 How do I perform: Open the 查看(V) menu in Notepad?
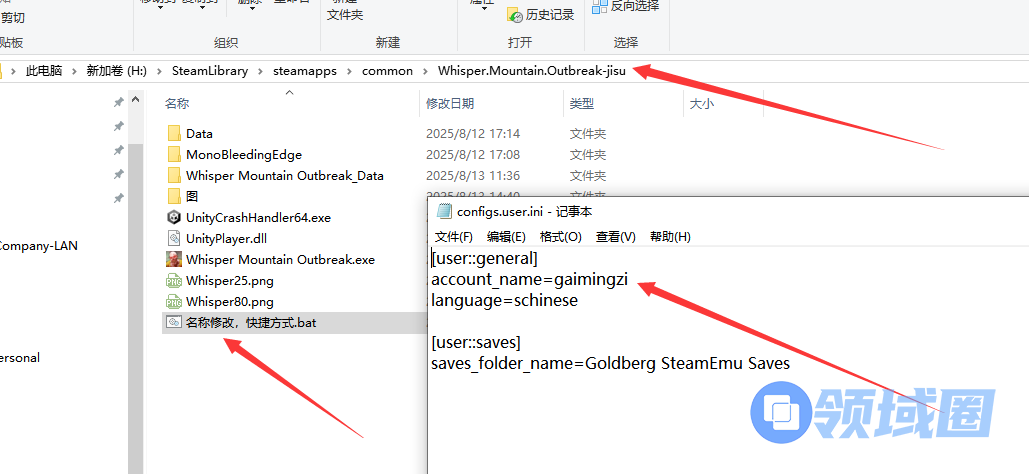tap(615, 237)
